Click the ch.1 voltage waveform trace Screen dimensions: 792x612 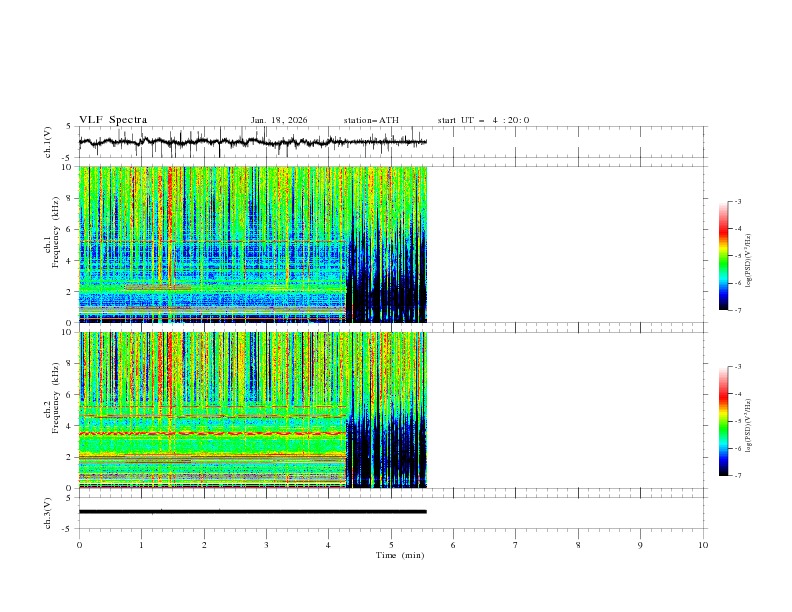[253, 142]
